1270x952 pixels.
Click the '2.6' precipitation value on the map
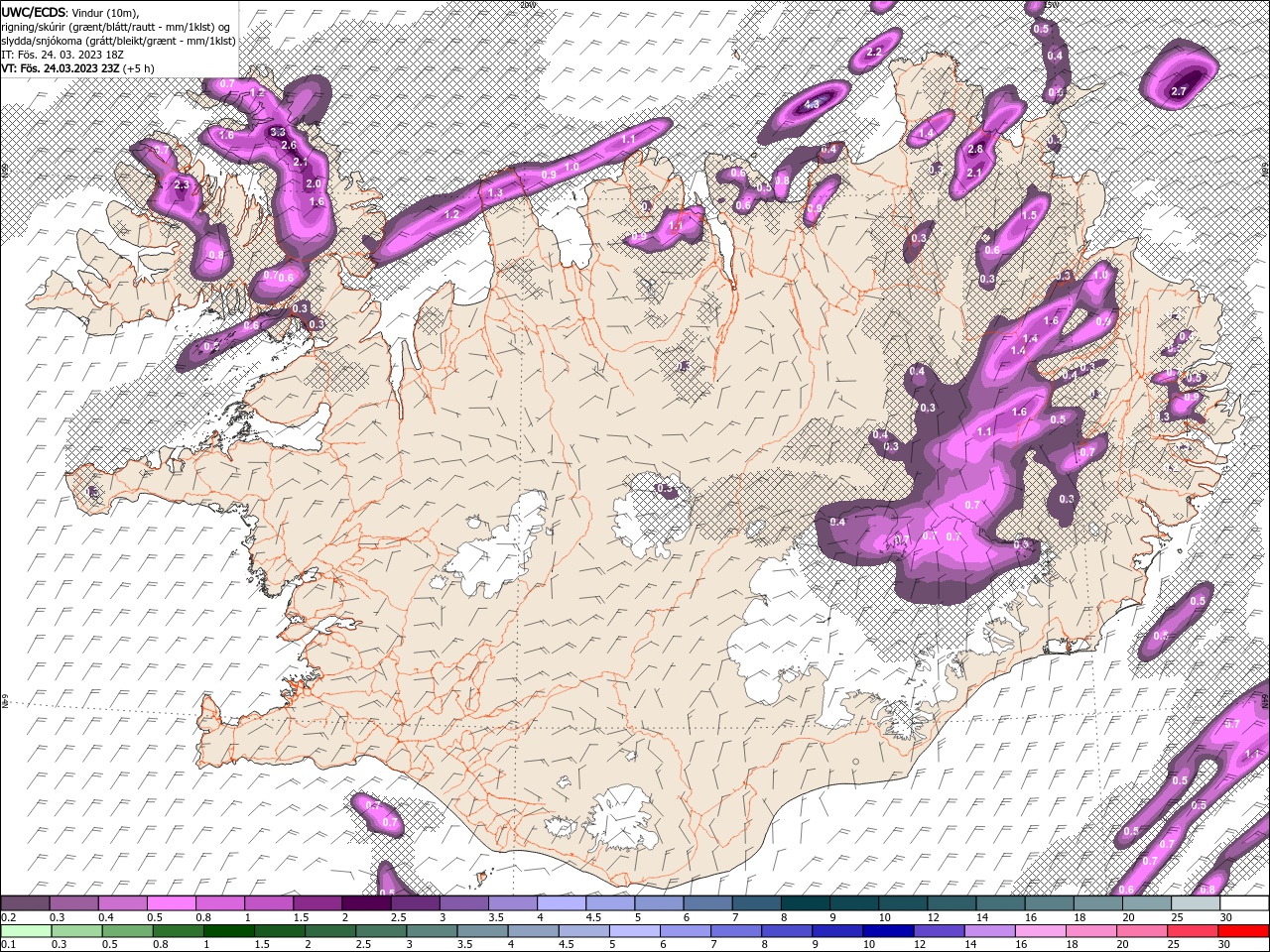[x=289, y=145]
